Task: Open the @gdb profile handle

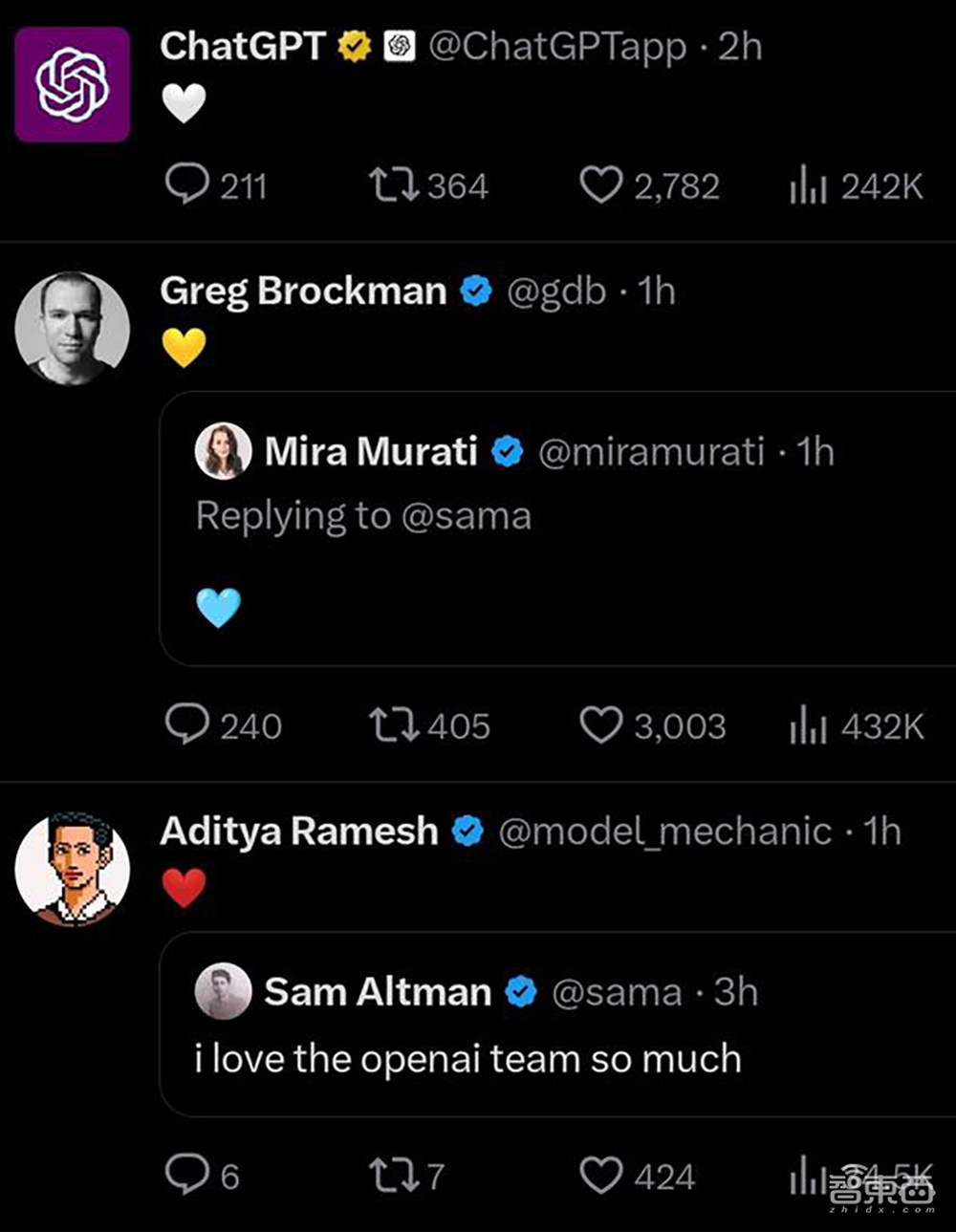Action: coord(555,291)
